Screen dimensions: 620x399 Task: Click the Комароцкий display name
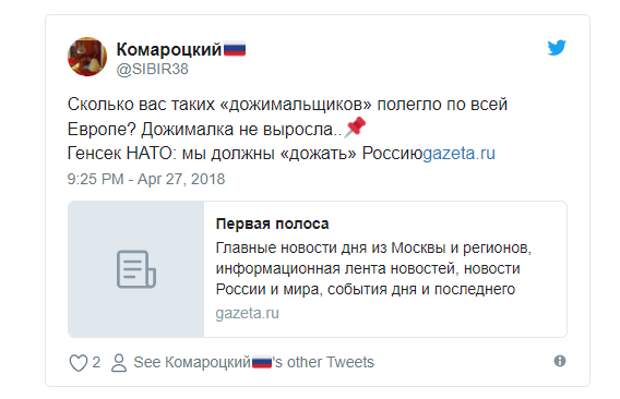[169, 49]
